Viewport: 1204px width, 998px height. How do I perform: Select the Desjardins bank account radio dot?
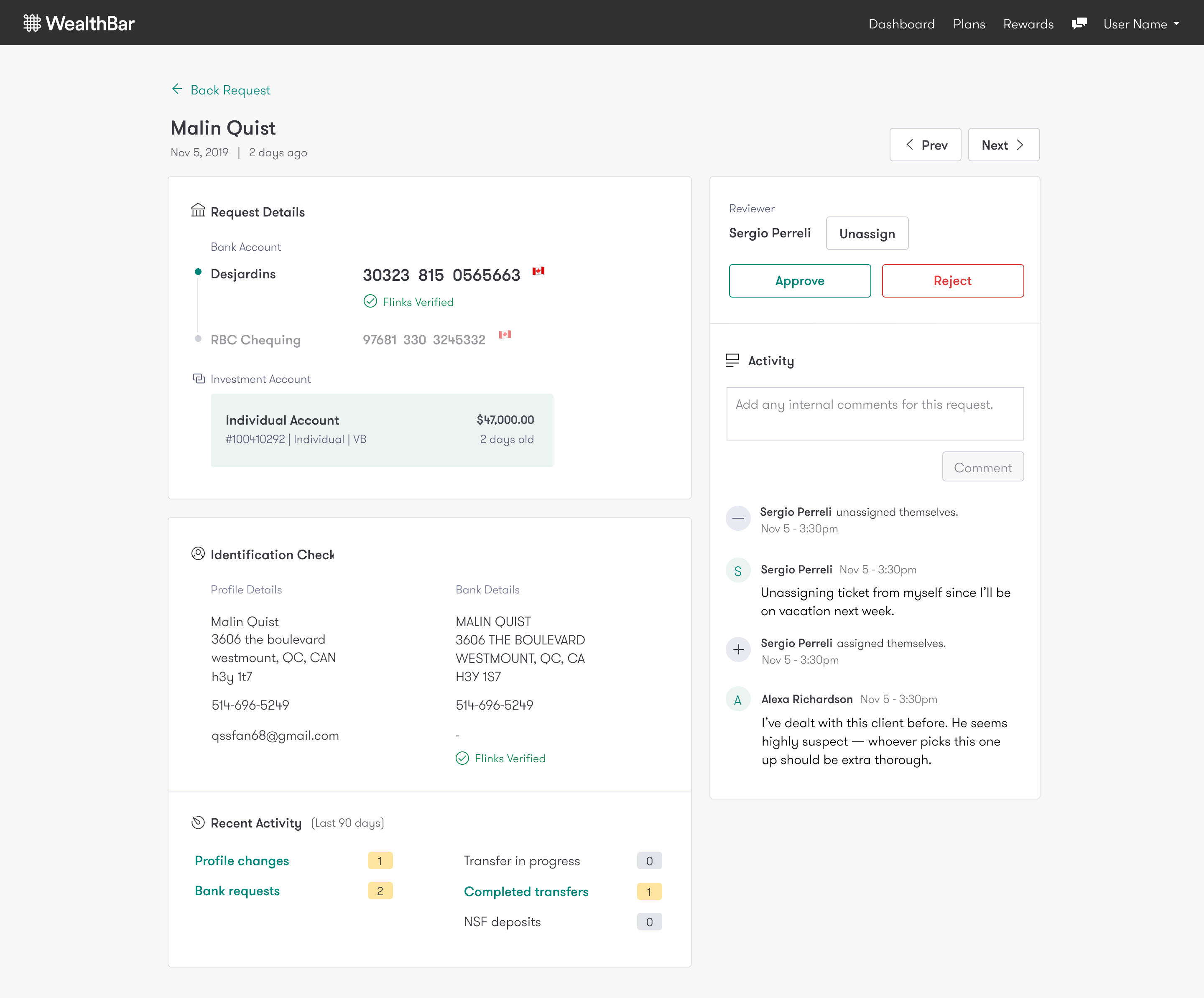click(198, 272)
